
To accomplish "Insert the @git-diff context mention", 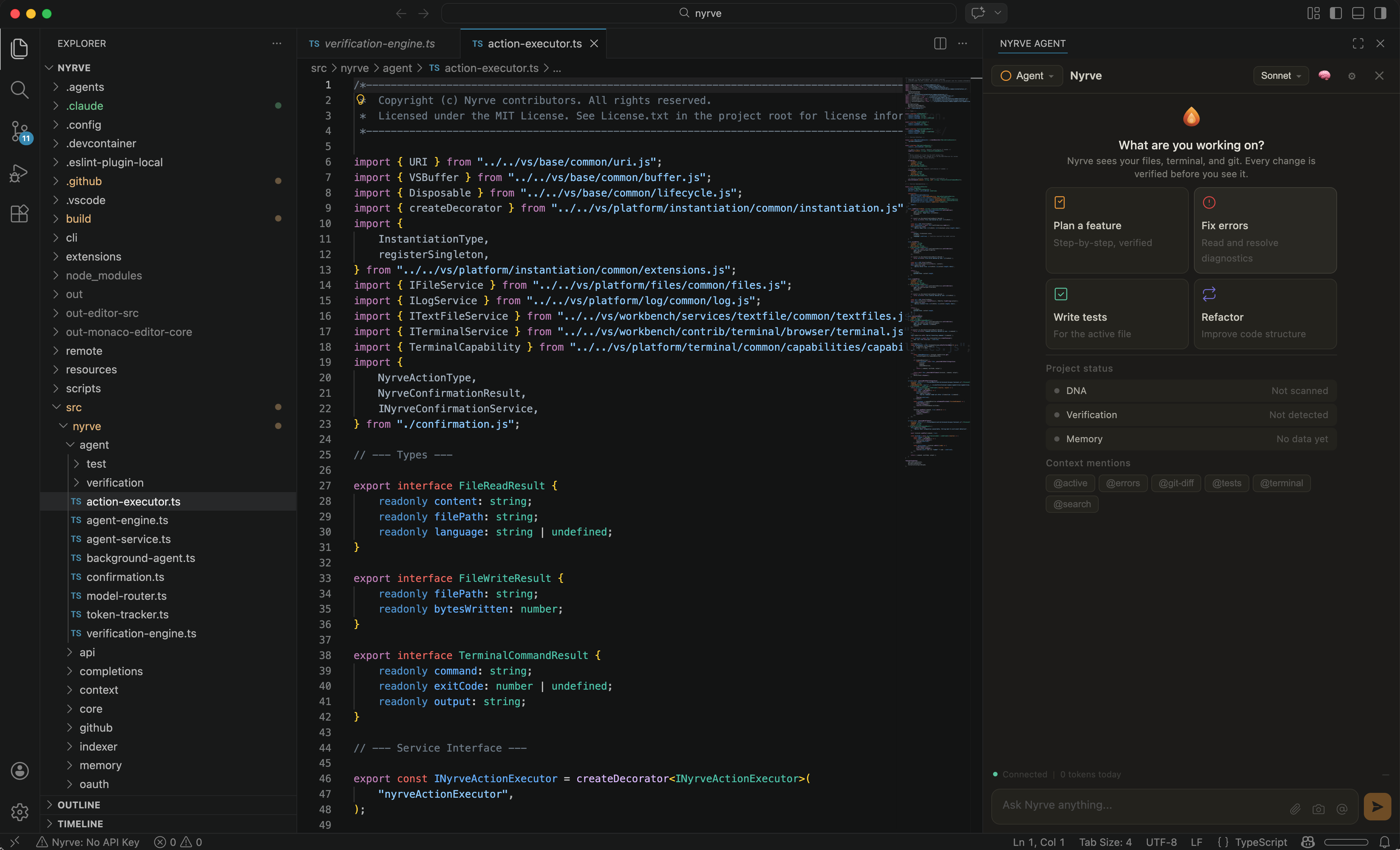I will coord(1176,483).
